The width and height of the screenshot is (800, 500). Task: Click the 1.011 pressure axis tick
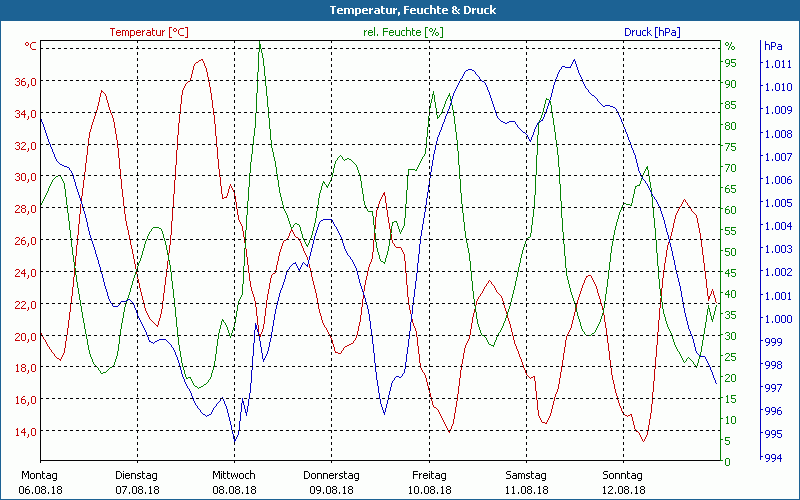pos(777,64)
